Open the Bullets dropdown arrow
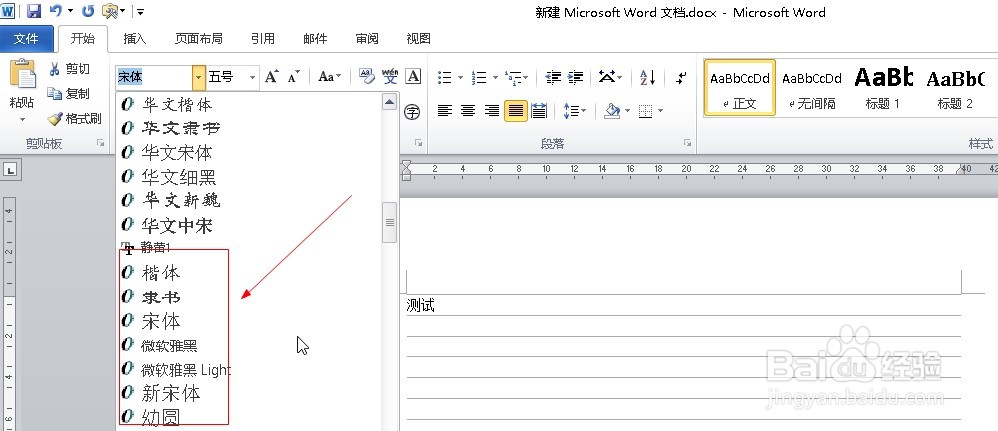Image resolution: width=998 pixels, height=431 pixels. (460, 78)
